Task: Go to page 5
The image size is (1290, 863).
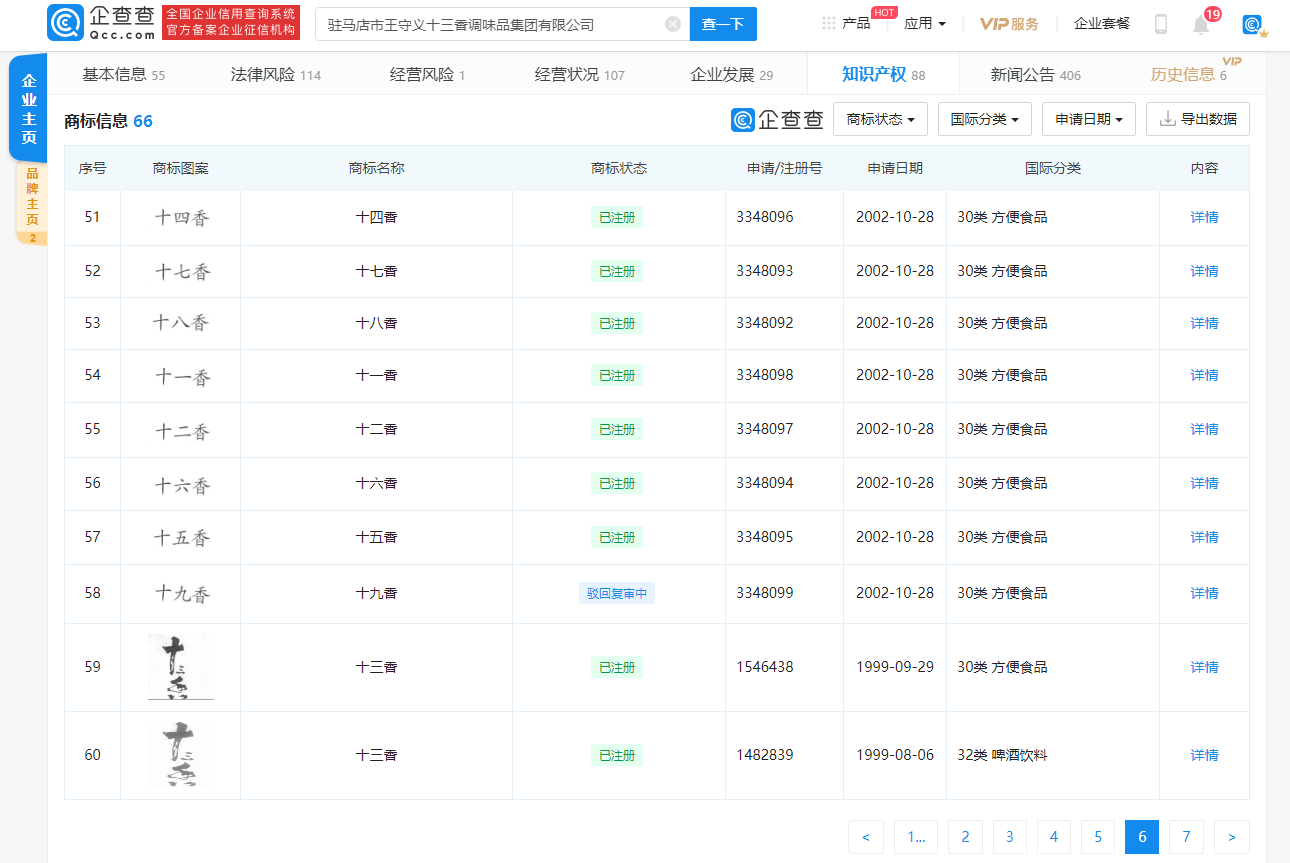Action: [x=1098, y=837]
